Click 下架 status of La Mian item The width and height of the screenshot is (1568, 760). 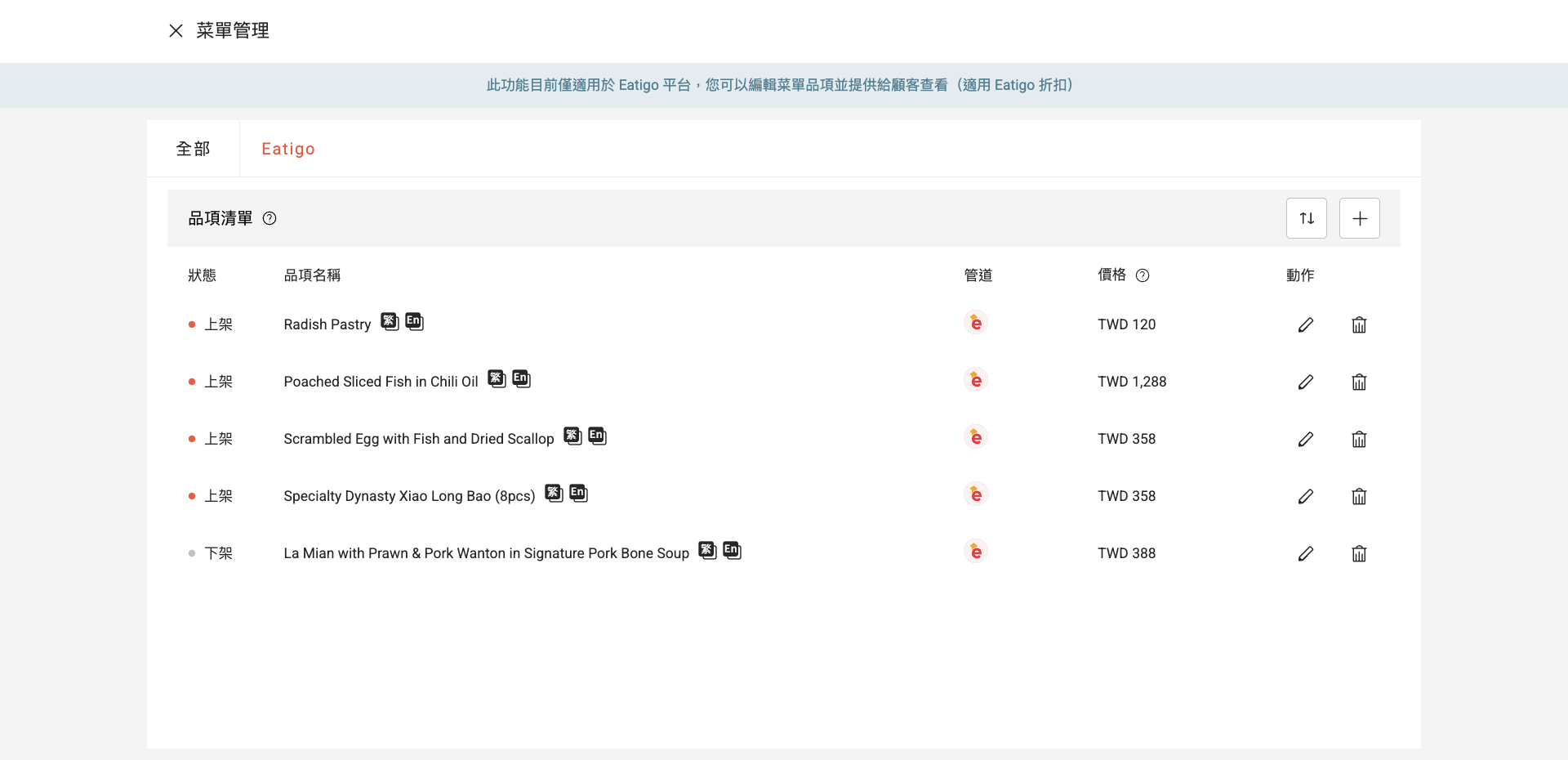point(218,553)
